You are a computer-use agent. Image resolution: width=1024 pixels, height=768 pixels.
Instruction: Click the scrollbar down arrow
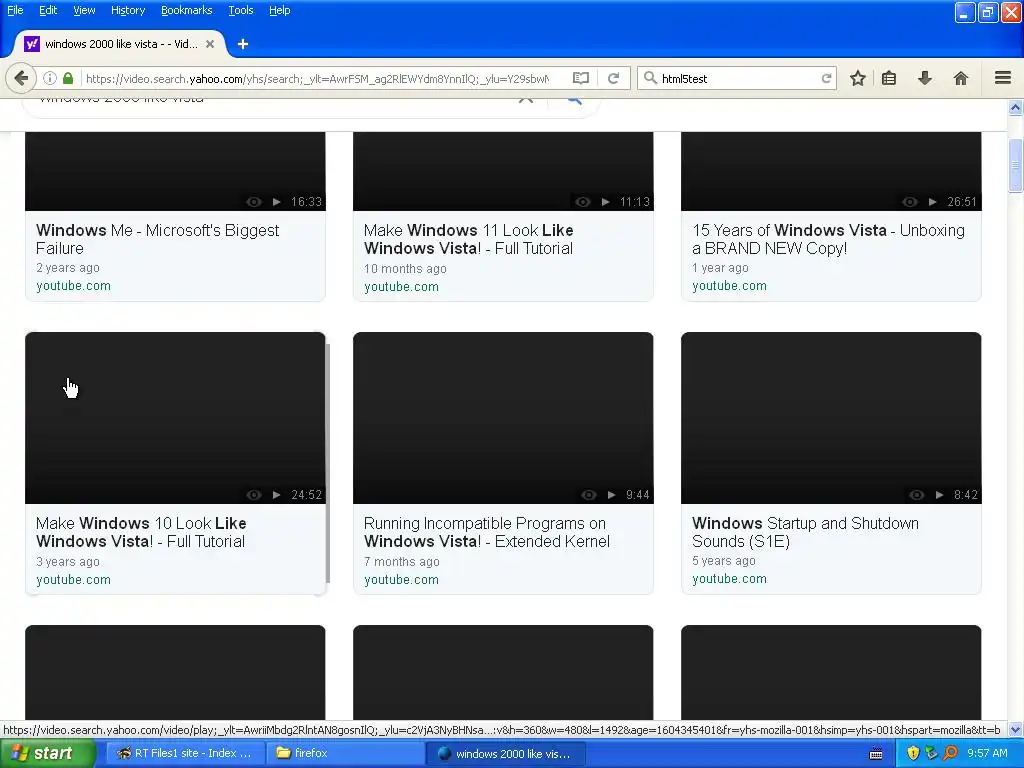tap(1016, 729)
